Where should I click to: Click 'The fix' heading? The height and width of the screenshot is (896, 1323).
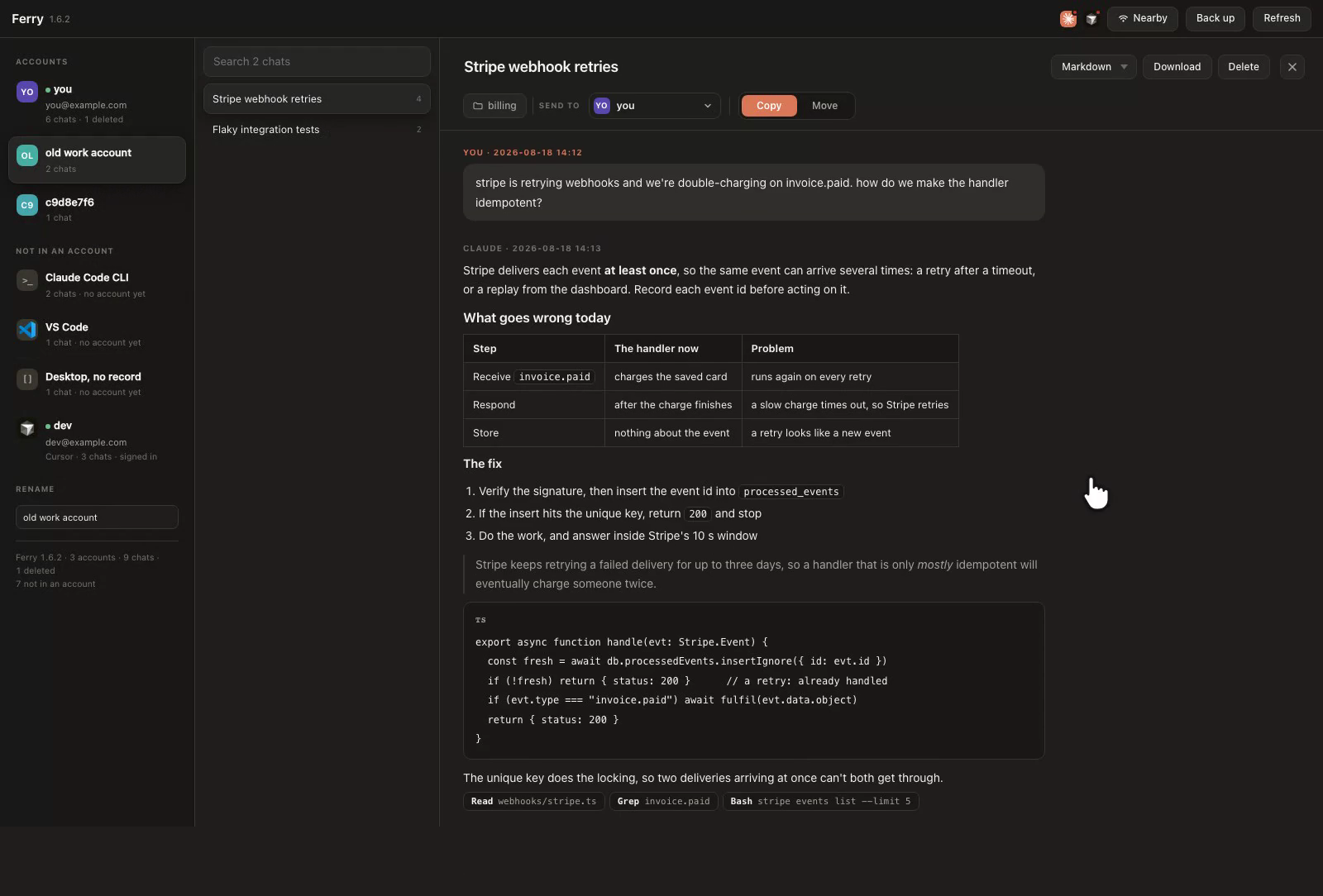[482, 464]
